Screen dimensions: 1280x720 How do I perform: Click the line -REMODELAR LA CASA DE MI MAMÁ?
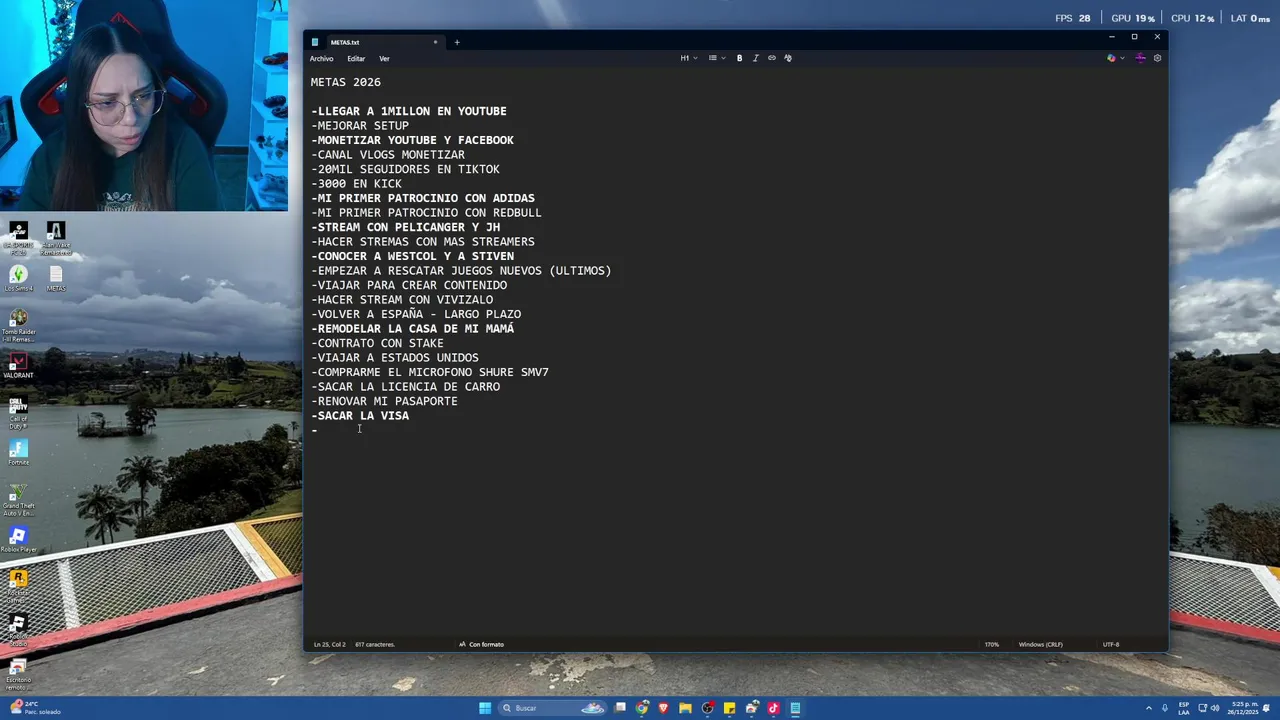pos(412,328)
